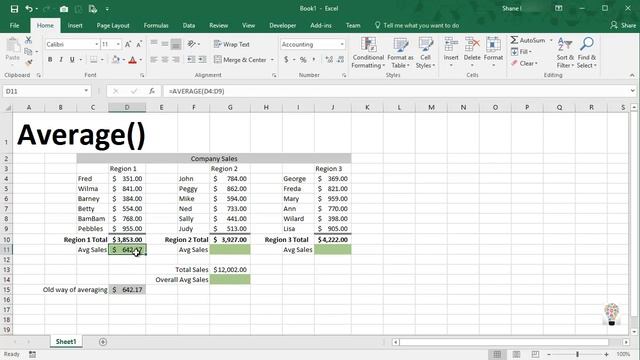Toggle Italic formatting
Screen dimensions: 640x360
coord(61,60)
